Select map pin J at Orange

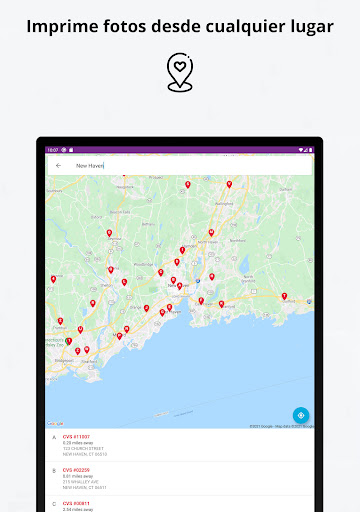click(146, 308)
